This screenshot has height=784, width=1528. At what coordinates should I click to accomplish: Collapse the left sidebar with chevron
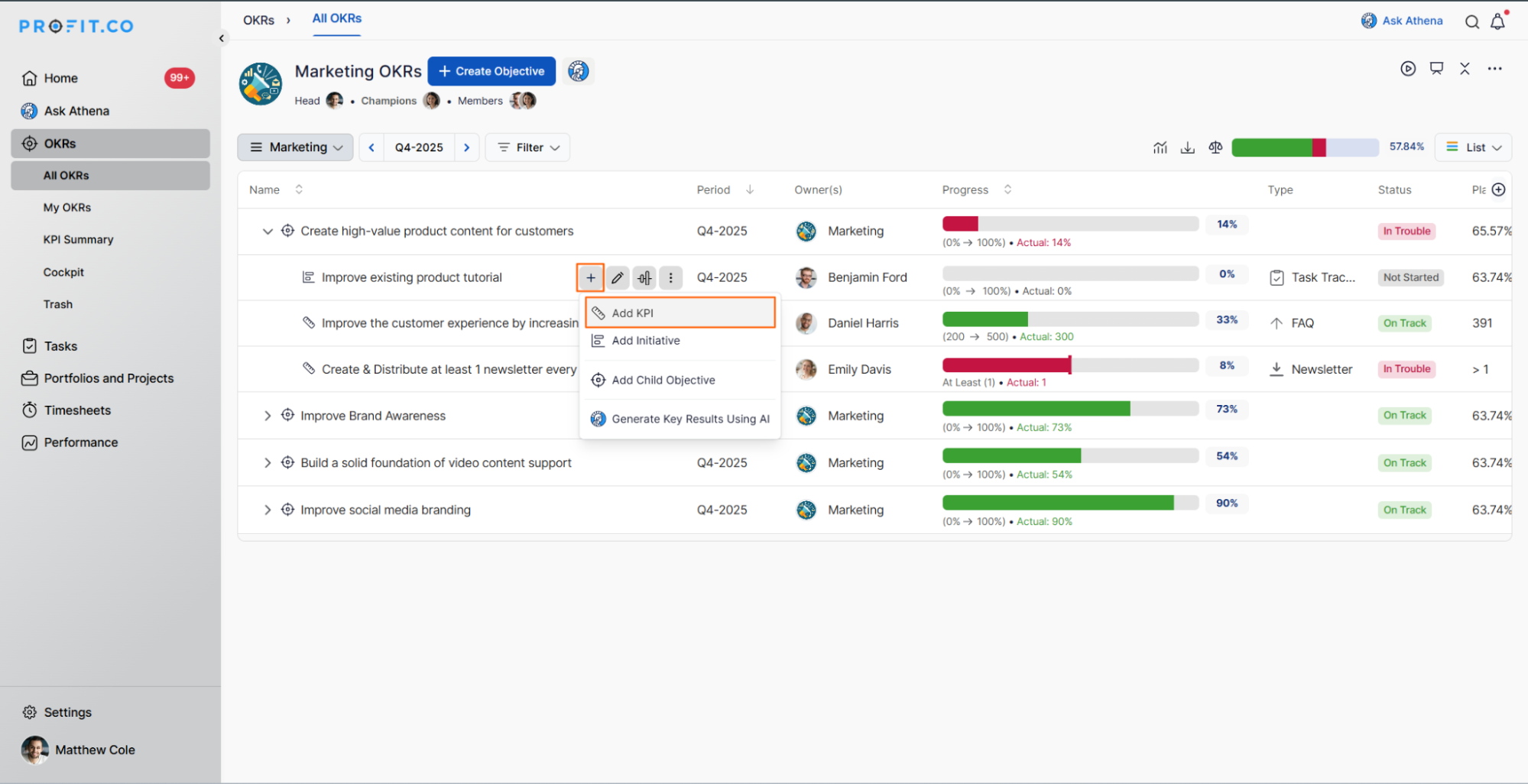222,38
